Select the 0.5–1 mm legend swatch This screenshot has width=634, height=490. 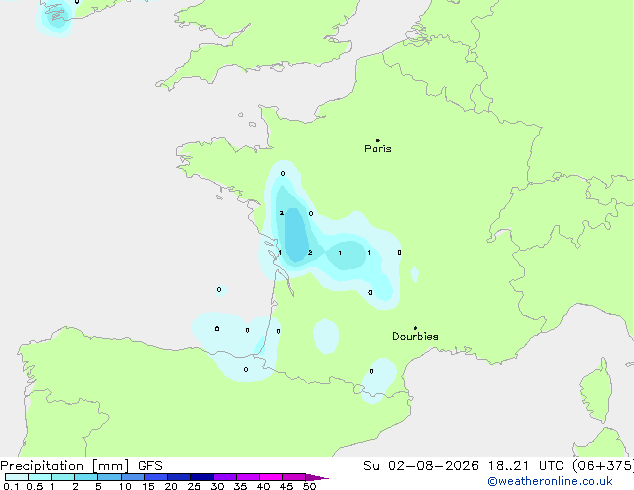point(40,477)
